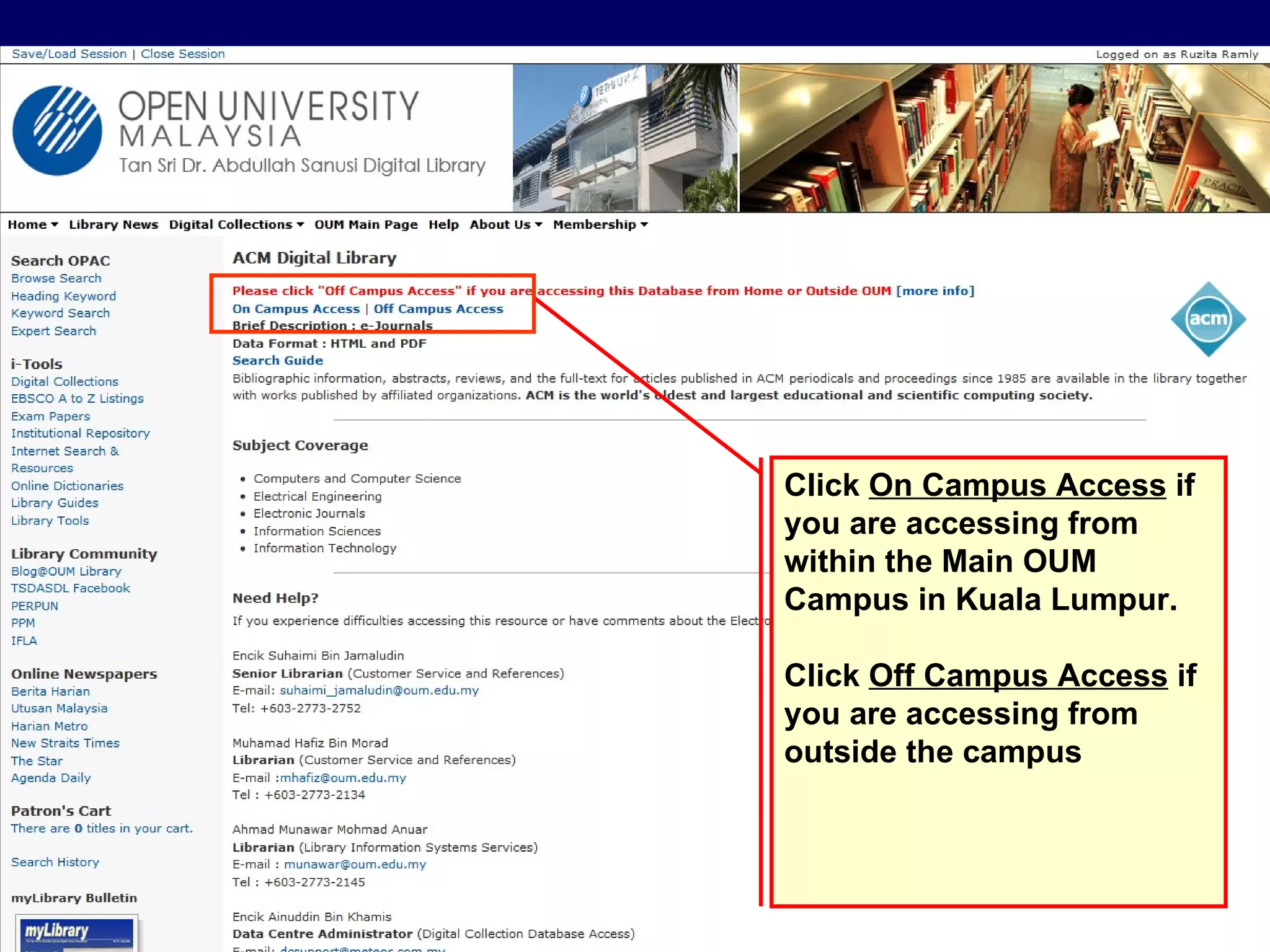Screen dimensions: 1270x952
Task: Click 'Electronic Journals' list item
Action: point(309,513)
